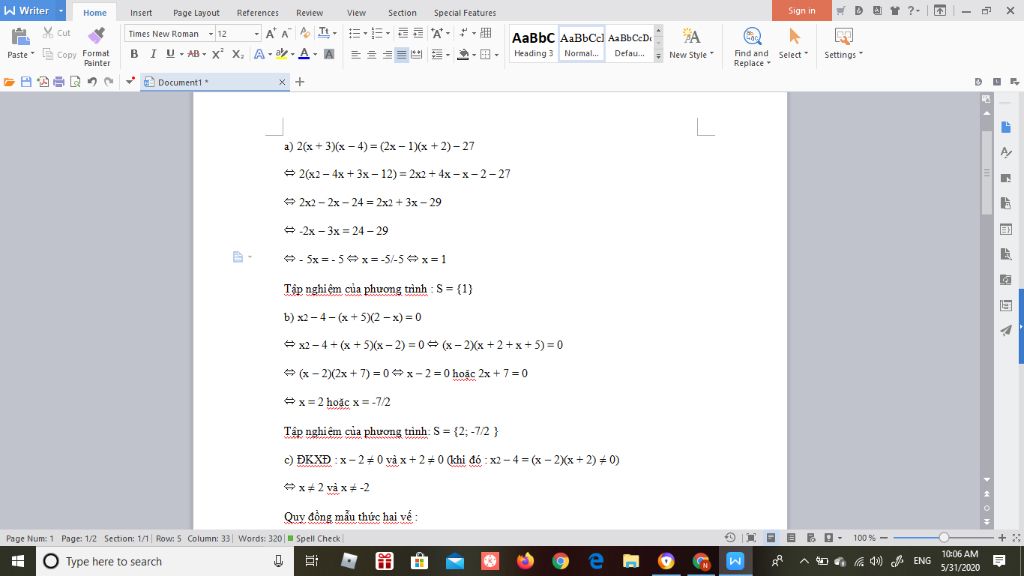
Task: Click the character shading icon
Action: coord(329,54)
